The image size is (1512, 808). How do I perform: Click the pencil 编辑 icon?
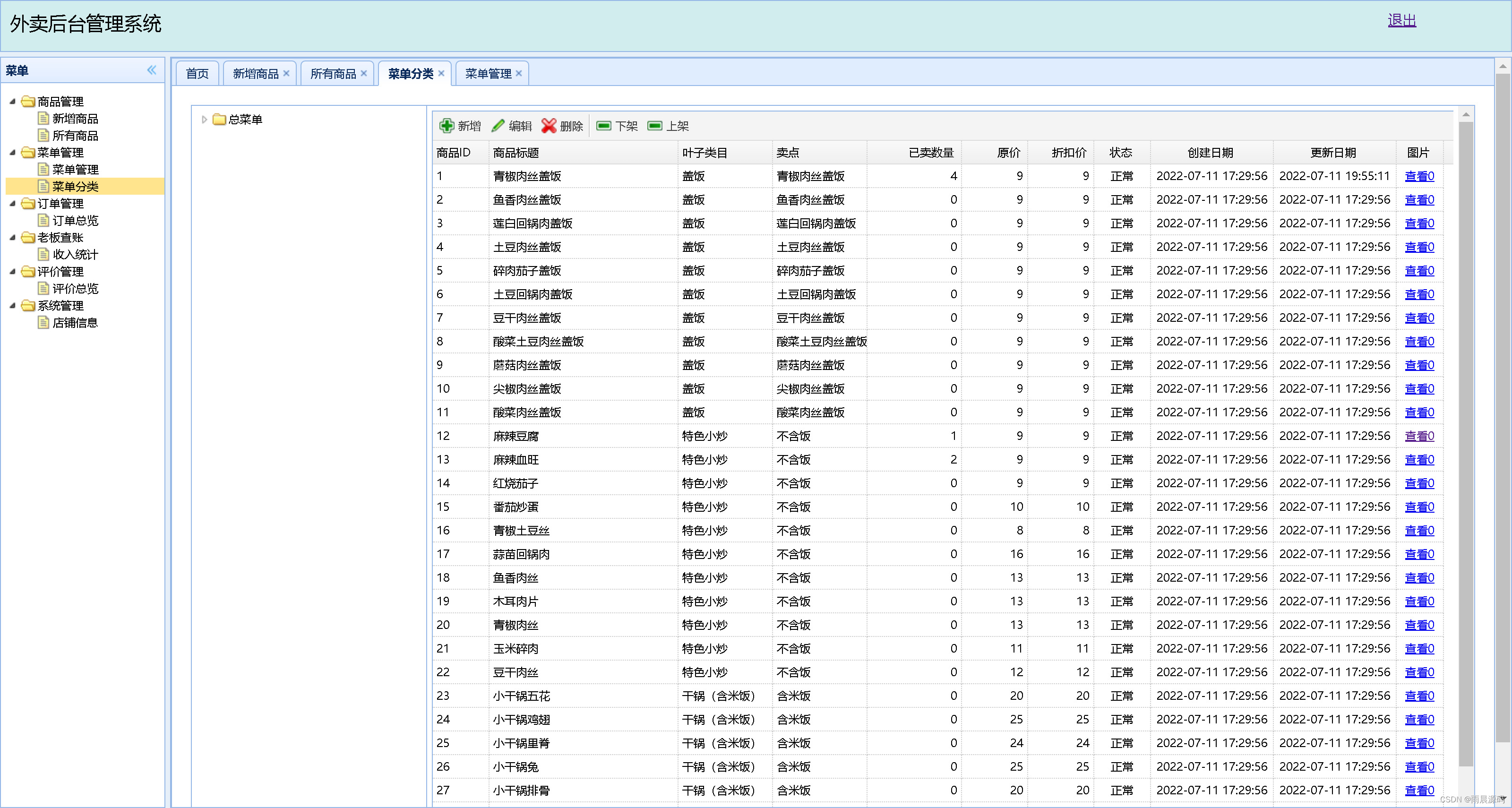click(498, 126)
